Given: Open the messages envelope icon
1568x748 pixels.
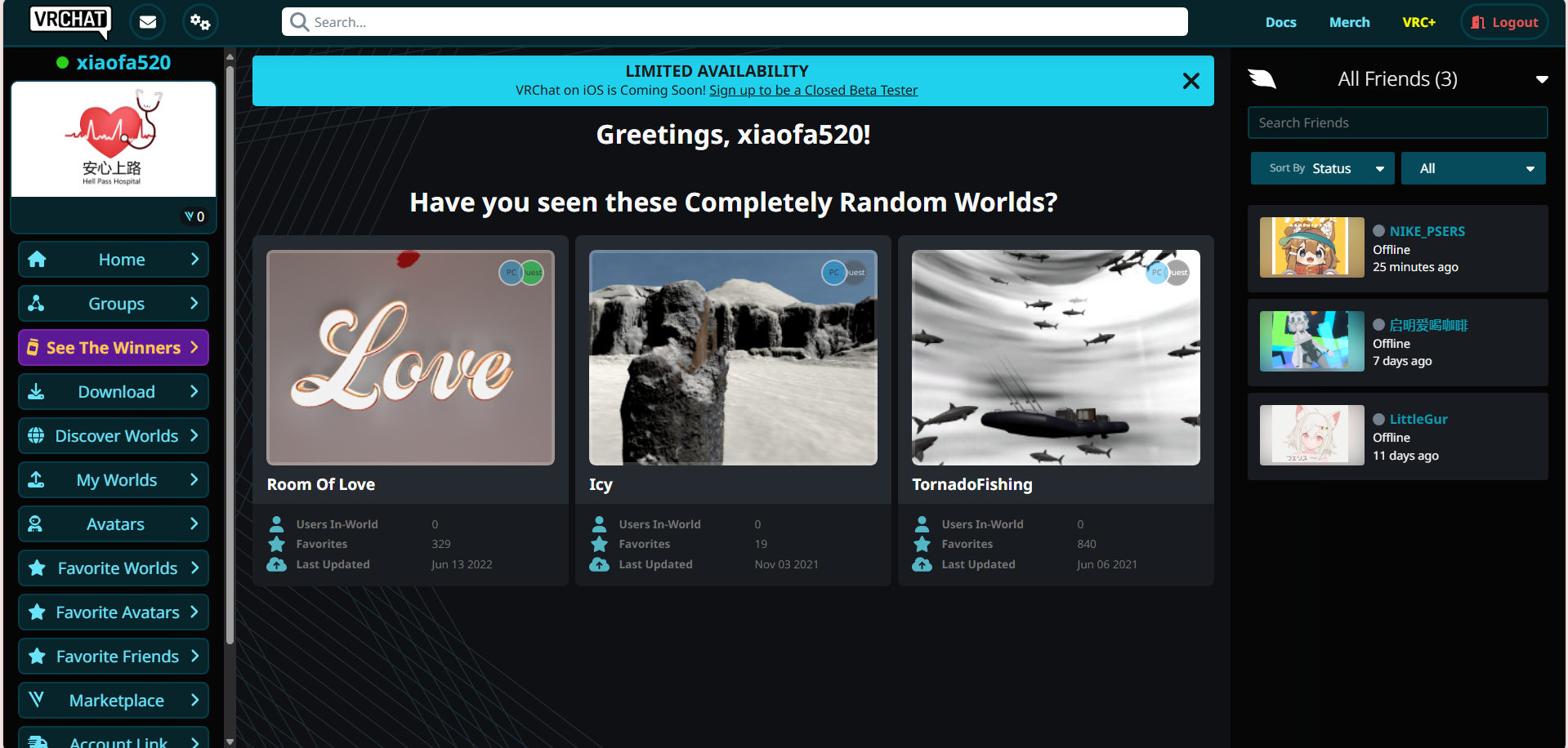Looking at the screenshot, I should [148, 22].
